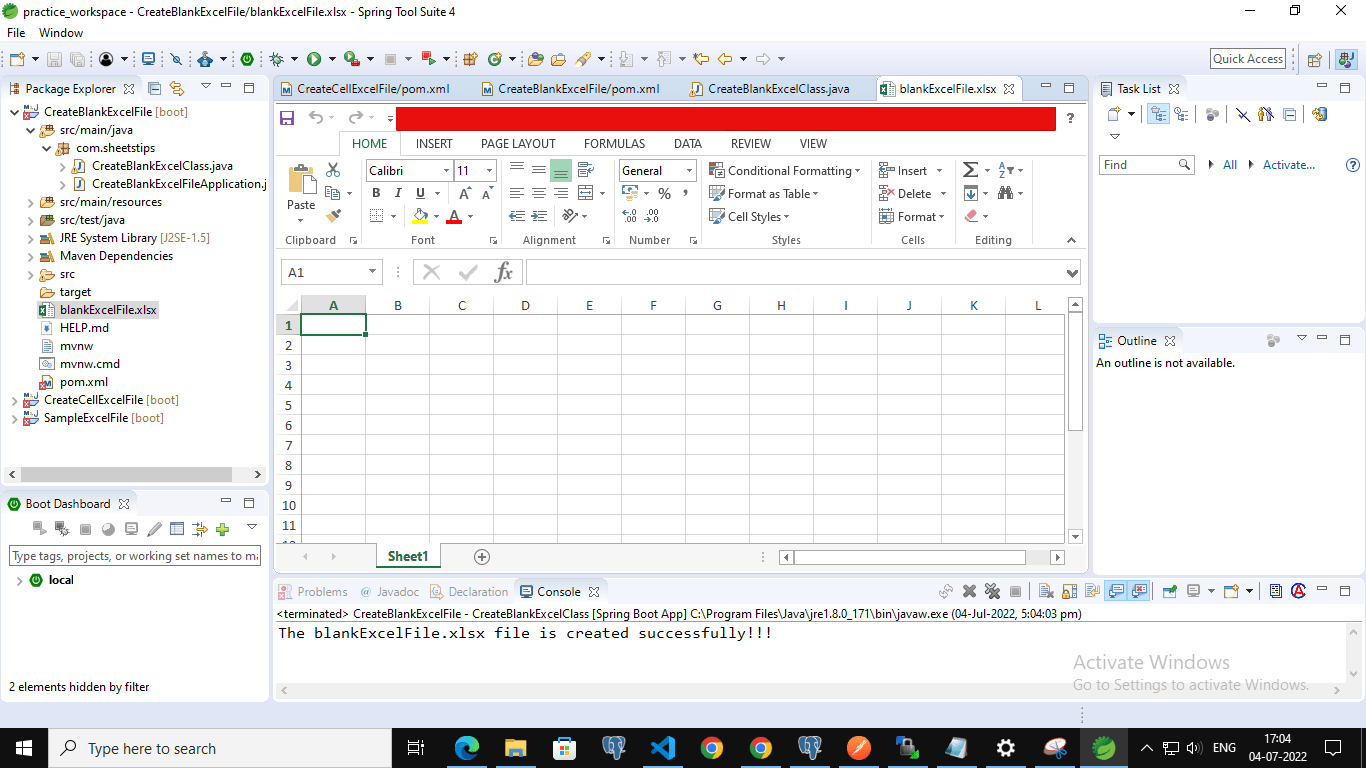Collapse the com.sheetstips package
This screenshot has width=1366, height=768.
pos(47,147)
